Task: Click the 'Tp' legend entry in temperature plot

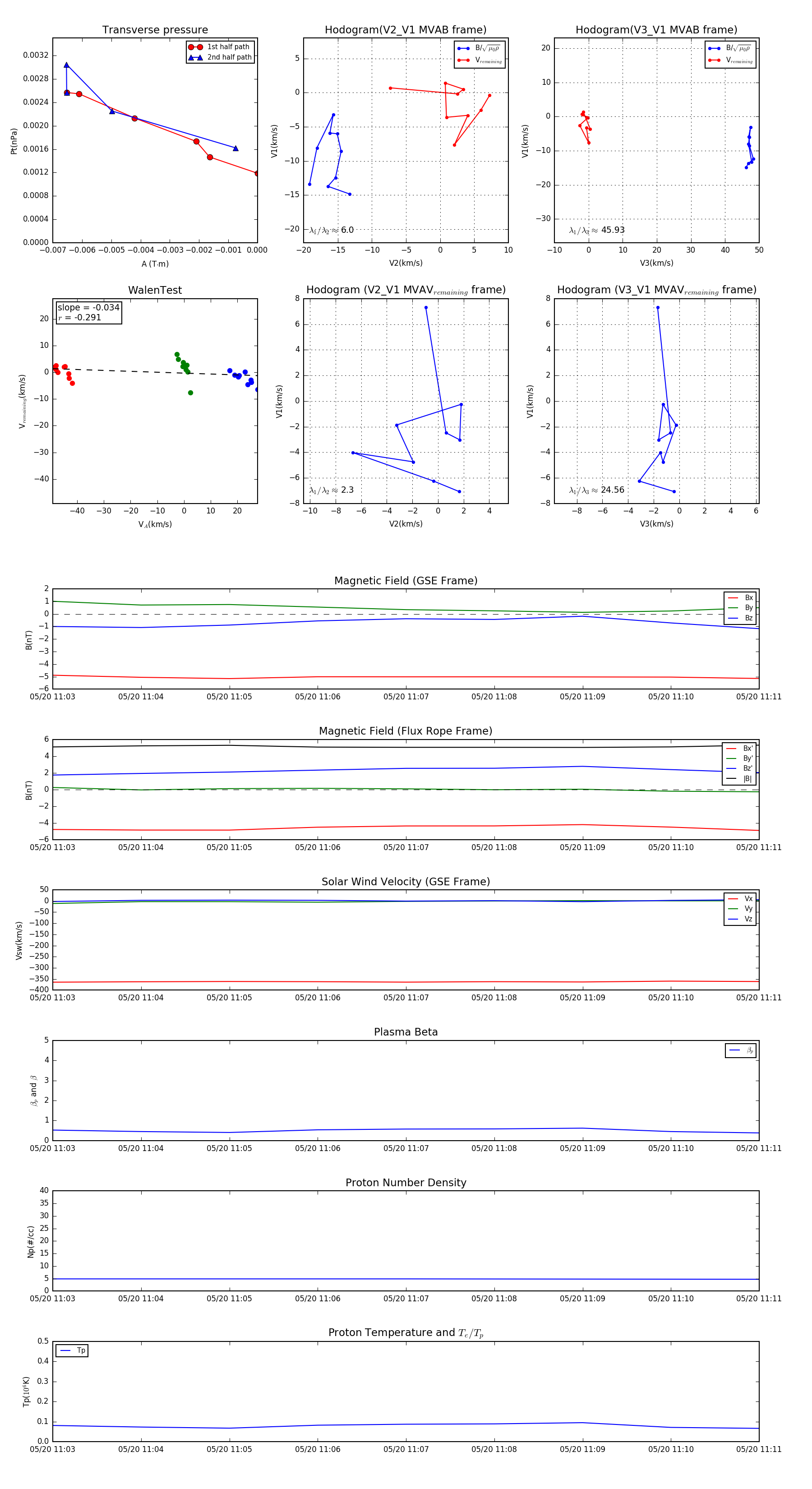Action: 72,1350
